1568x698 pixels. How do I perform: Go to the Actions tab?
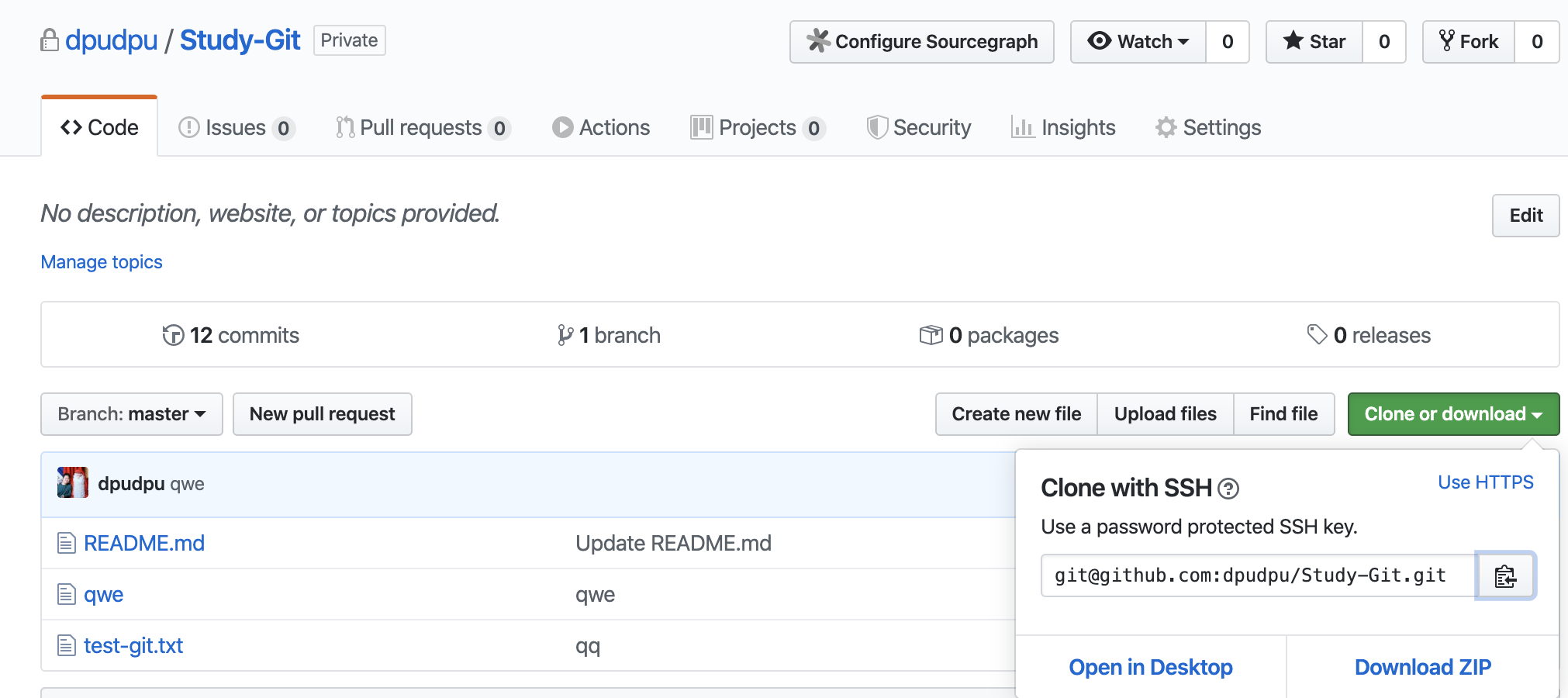pyautogui.click(x=601, y=128)
